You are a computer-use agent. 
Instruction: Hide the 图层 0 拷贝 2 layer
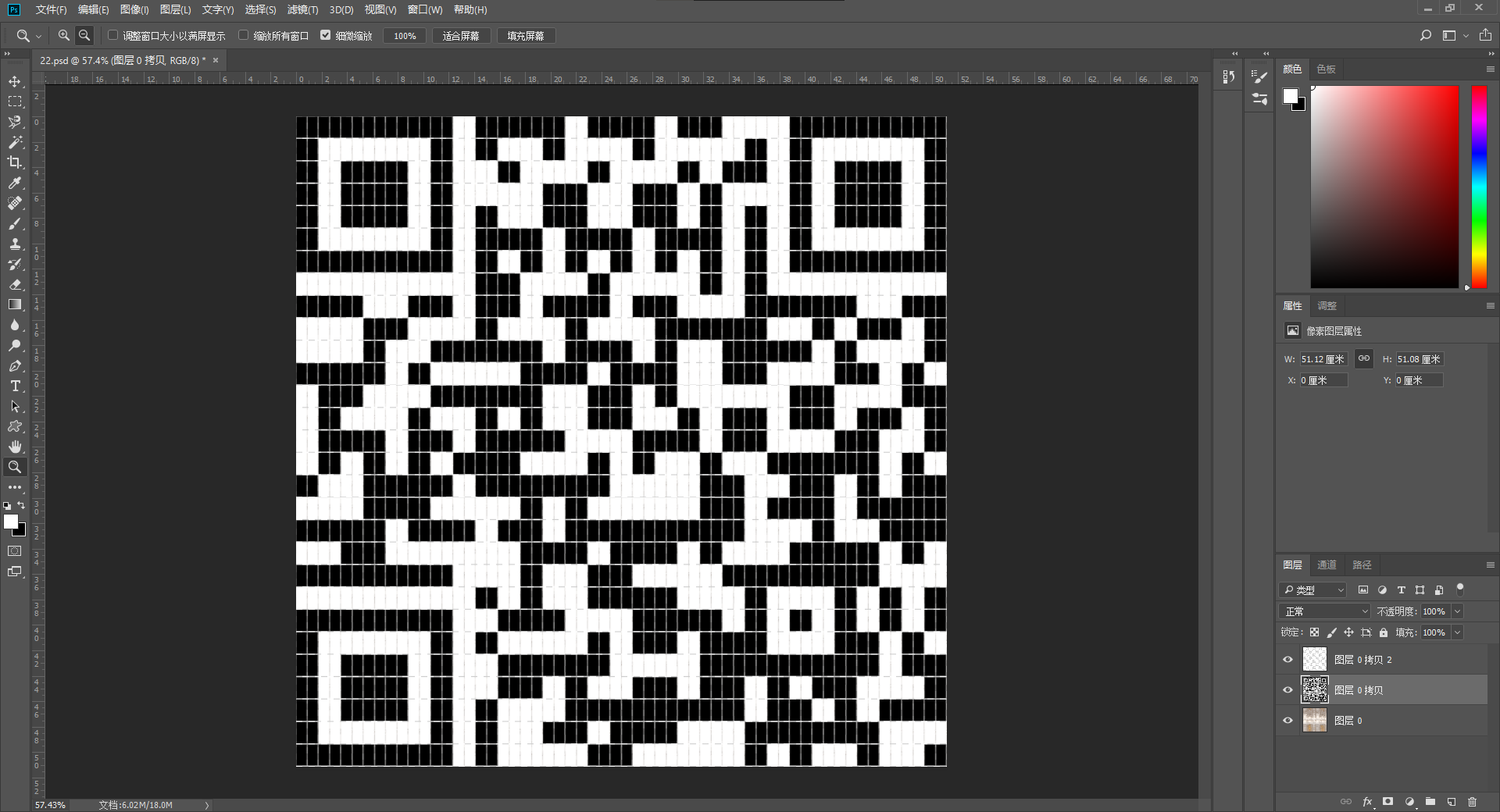point(1287,660)
